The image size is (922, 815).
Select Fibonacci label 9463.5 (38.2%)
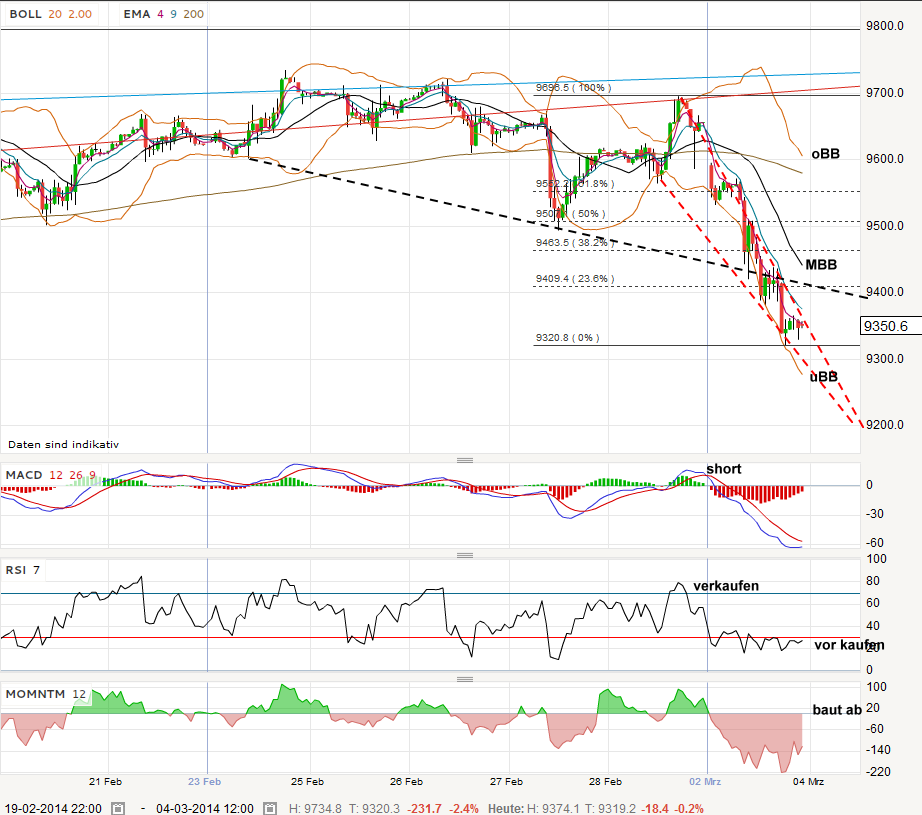pyautogui.click(x=574, y=243)
